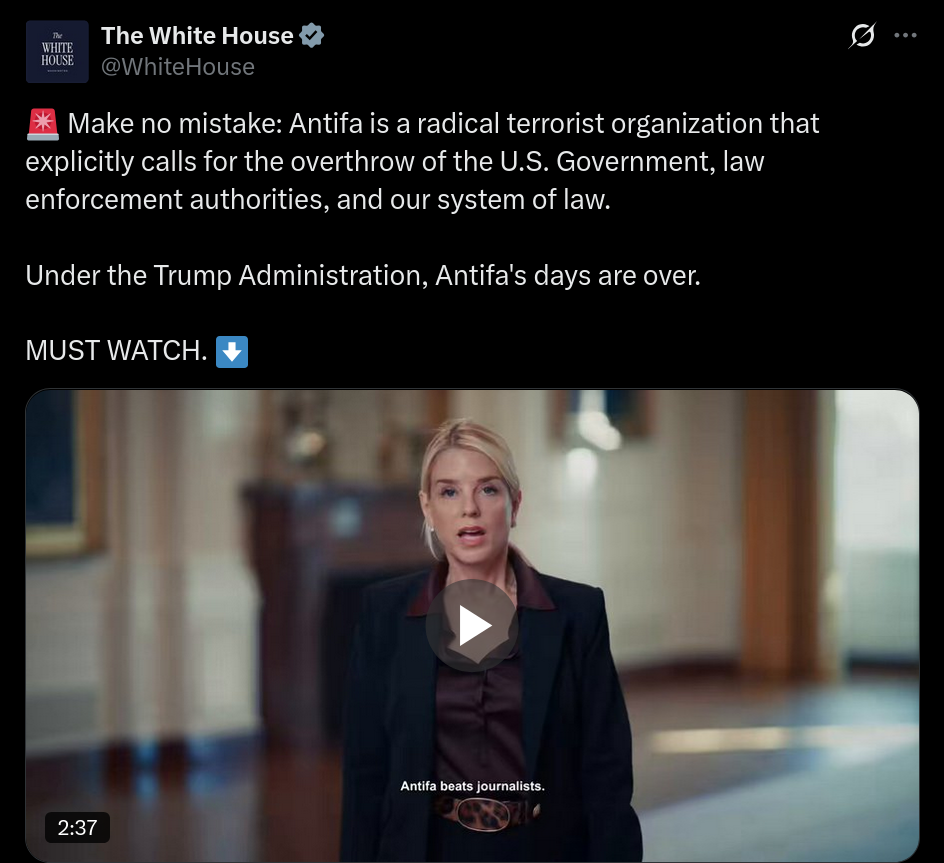Click the 'Antifa beats journalists.' subtitle caption
This screenshot has height=863, width=944.
tap(472, 786)
